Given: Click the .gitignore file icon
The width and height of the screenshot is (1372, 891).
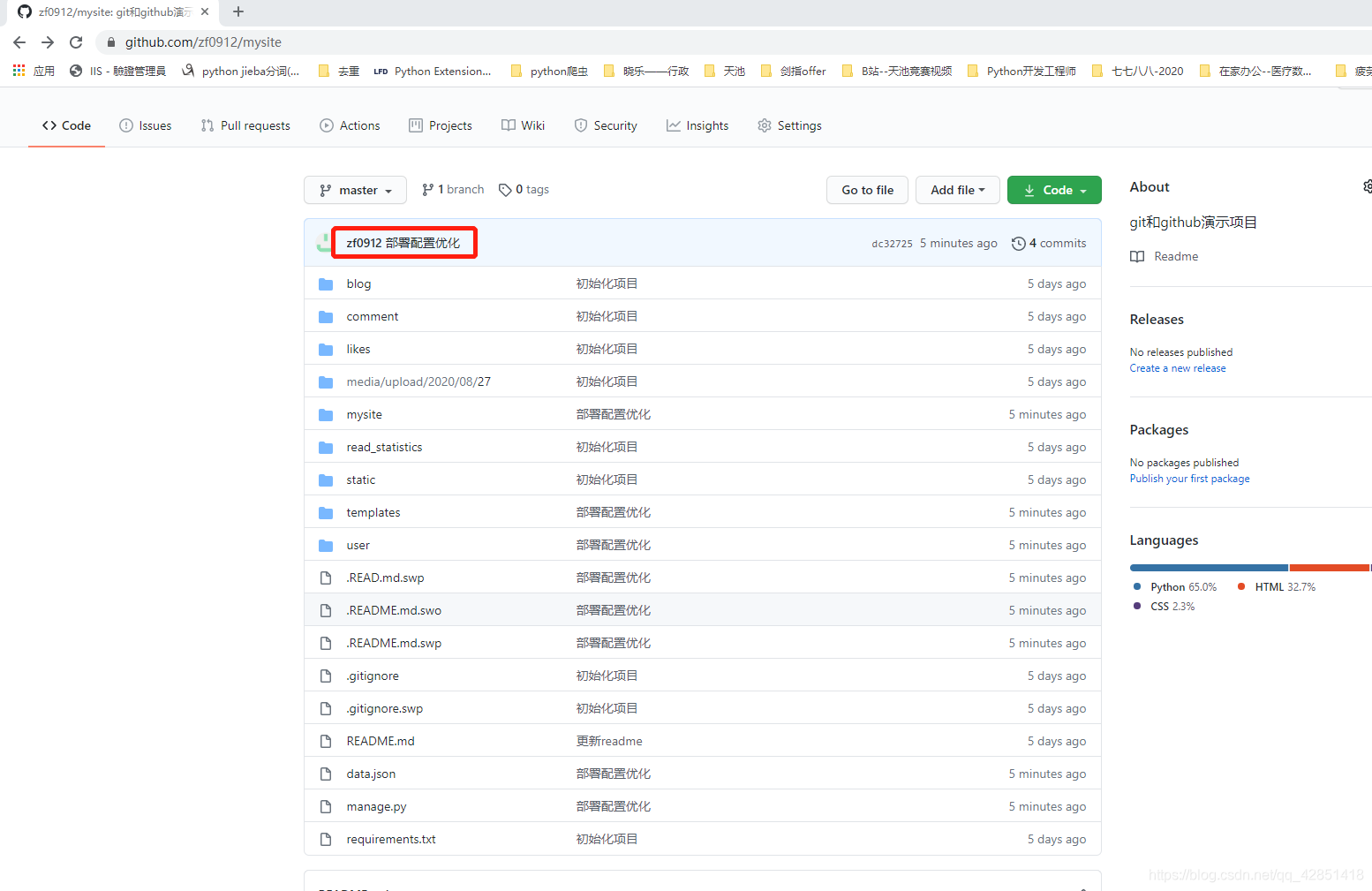Looking at the screenshot, I should coord(326,676).
